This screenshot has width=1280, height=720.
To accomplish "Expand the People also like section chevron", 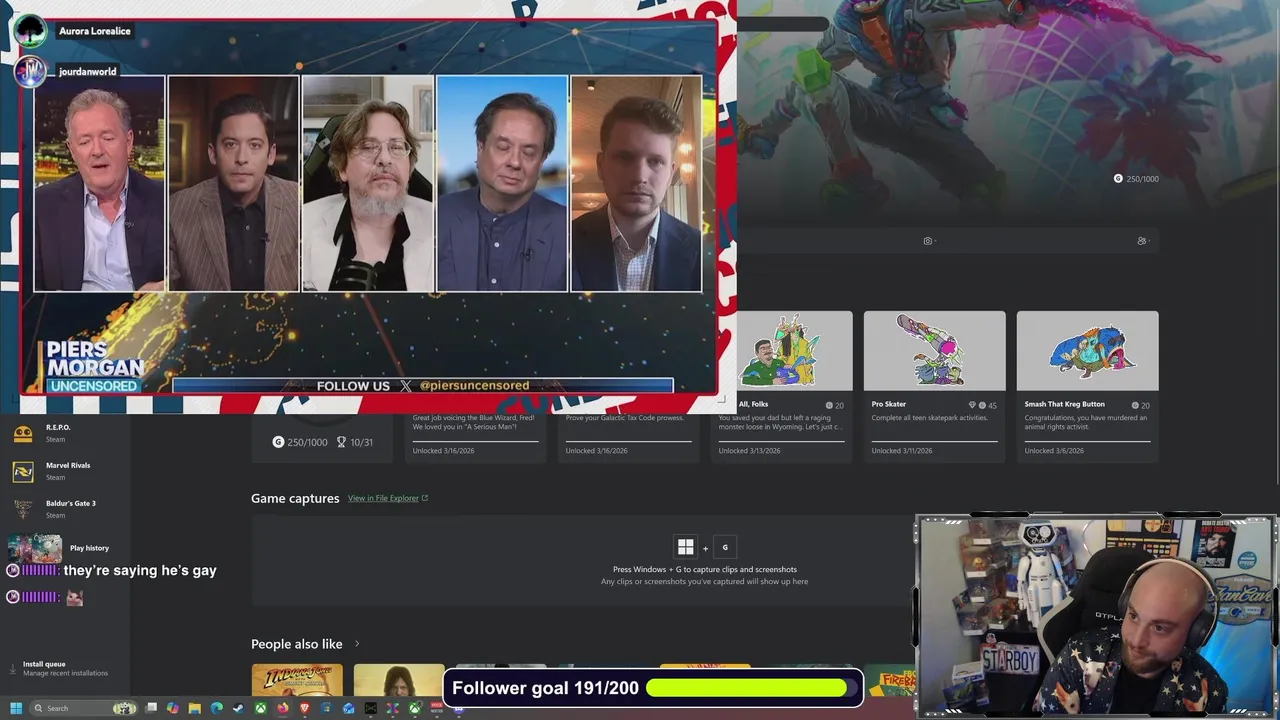I will (356, 644).
